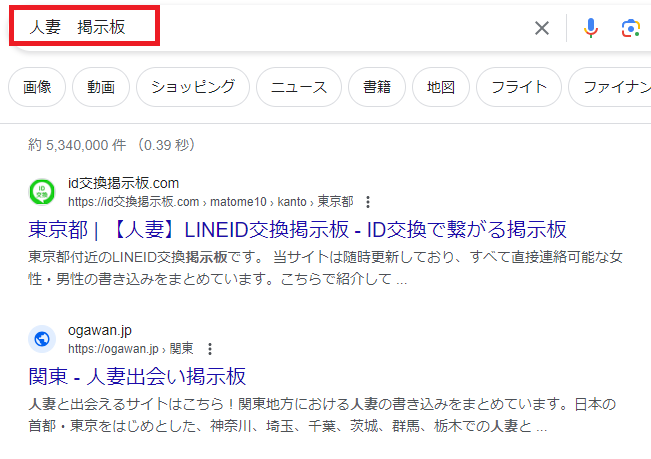Open the 東京都 LINEID交換掲示板 result title

pos(297,228)
